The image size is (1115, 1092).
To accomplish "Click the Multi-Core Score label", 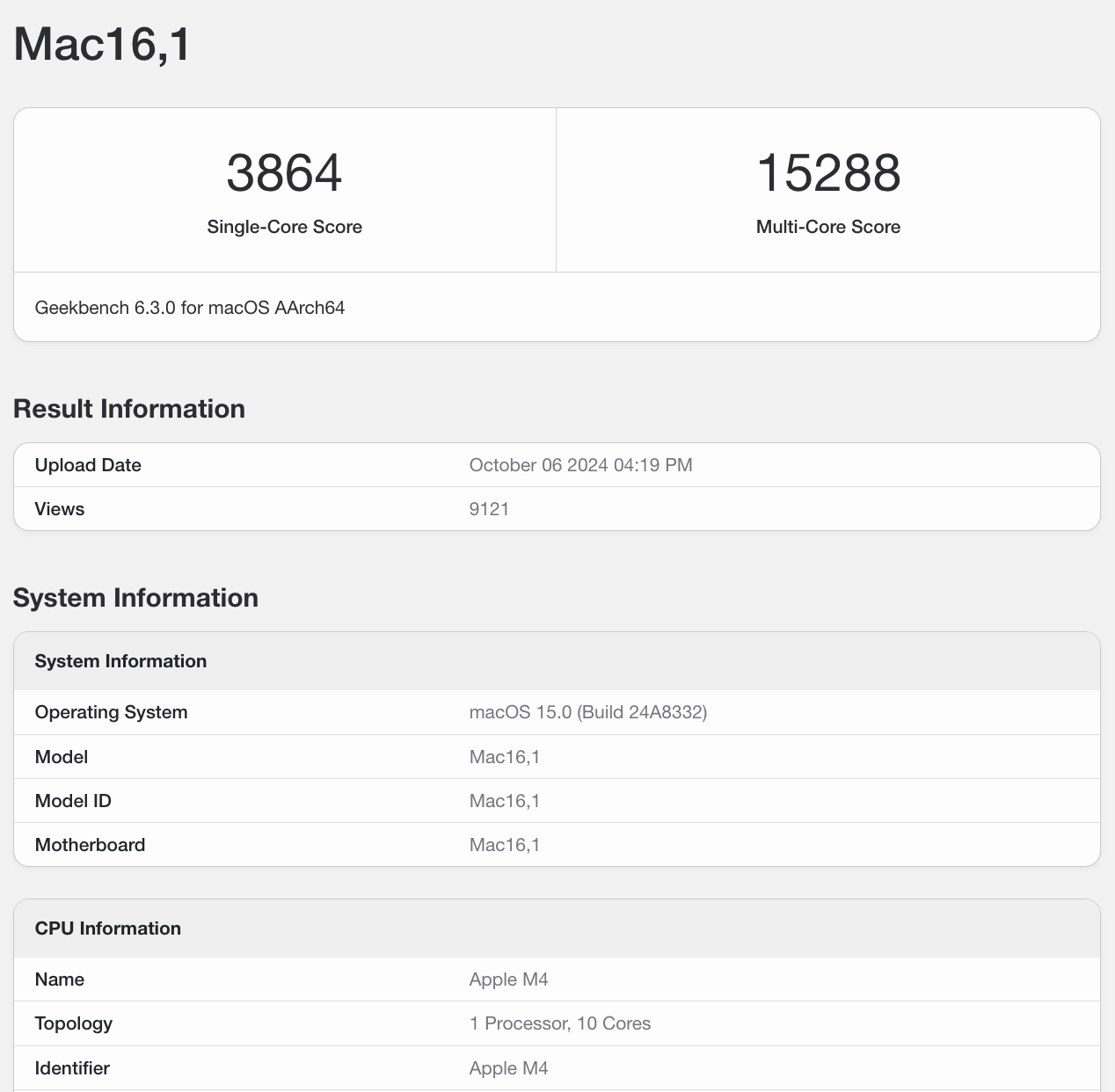I will pyautogui.click(x=828, y=227).
